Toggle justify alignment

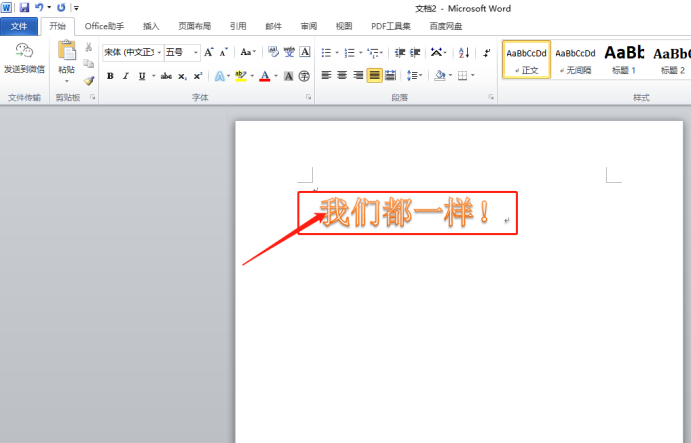pyautogui.click(x=374, y=75)
